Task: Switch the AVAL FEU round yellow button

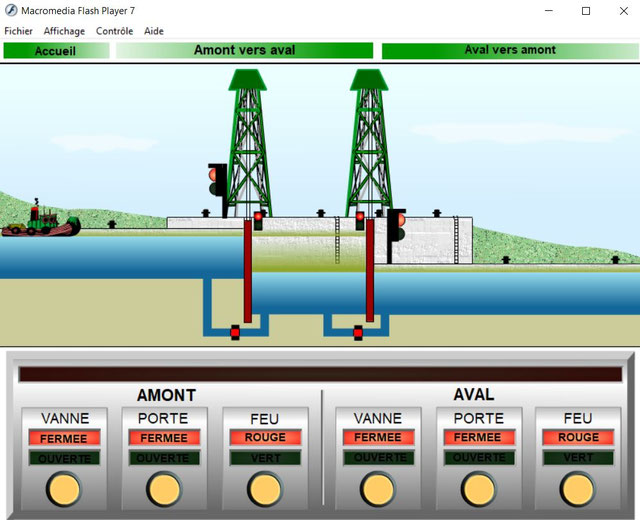Action: pyautogui.click(x=578, y=489)
